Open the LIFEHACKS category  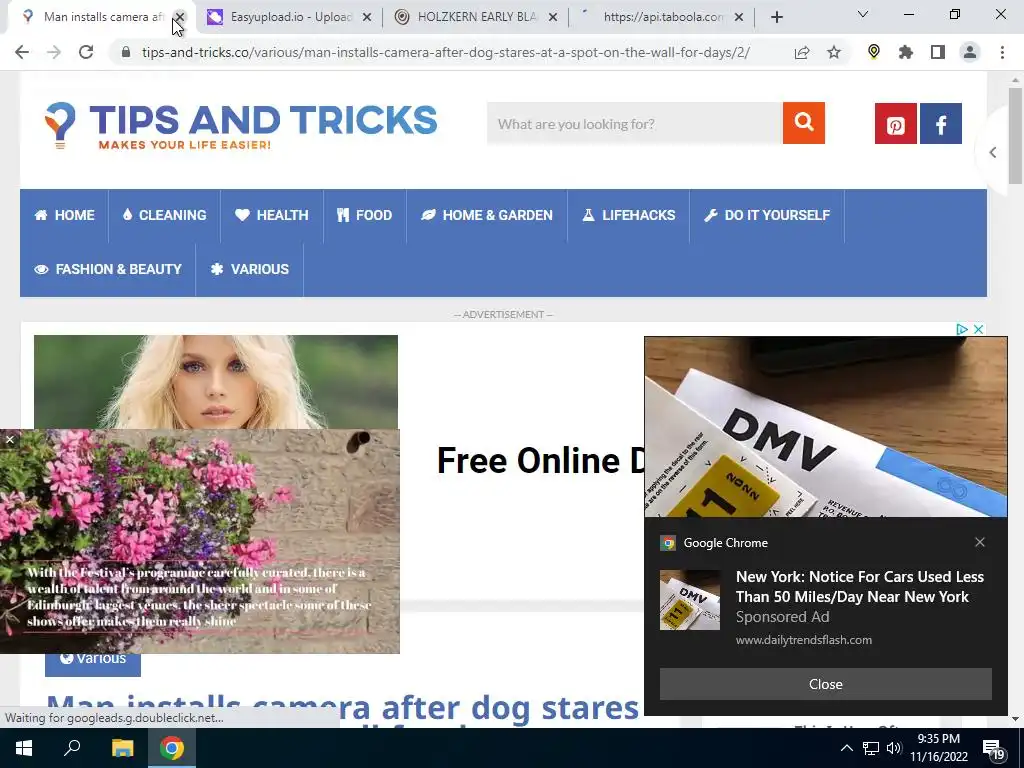[628, 215]
